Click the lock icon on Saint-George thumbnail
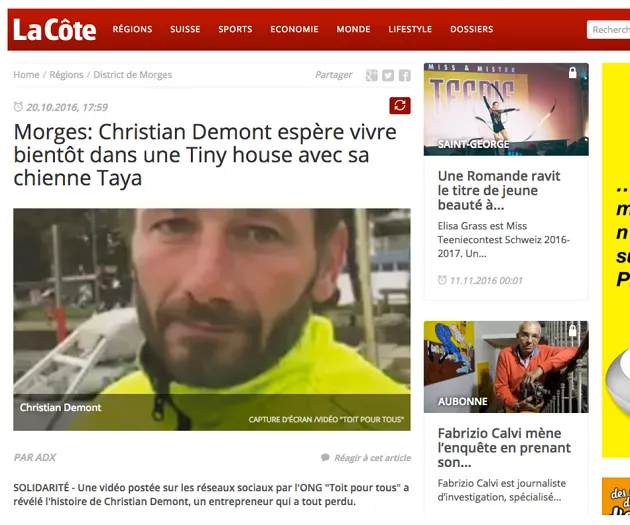This screenshot has width=630, height=525. click(573, 73)
